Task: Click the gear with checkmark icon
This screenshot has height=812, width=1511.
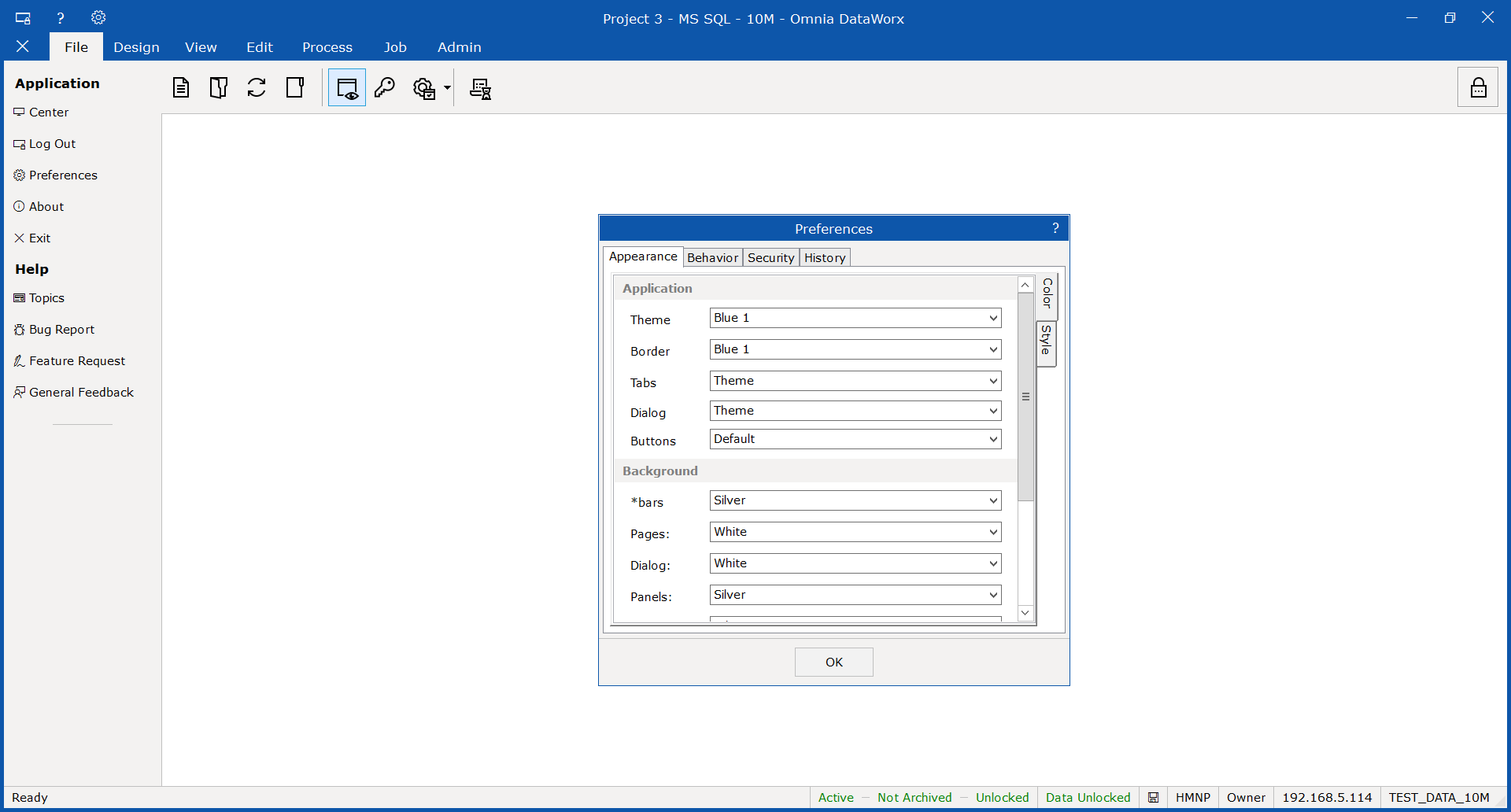Action: (424, 88)
